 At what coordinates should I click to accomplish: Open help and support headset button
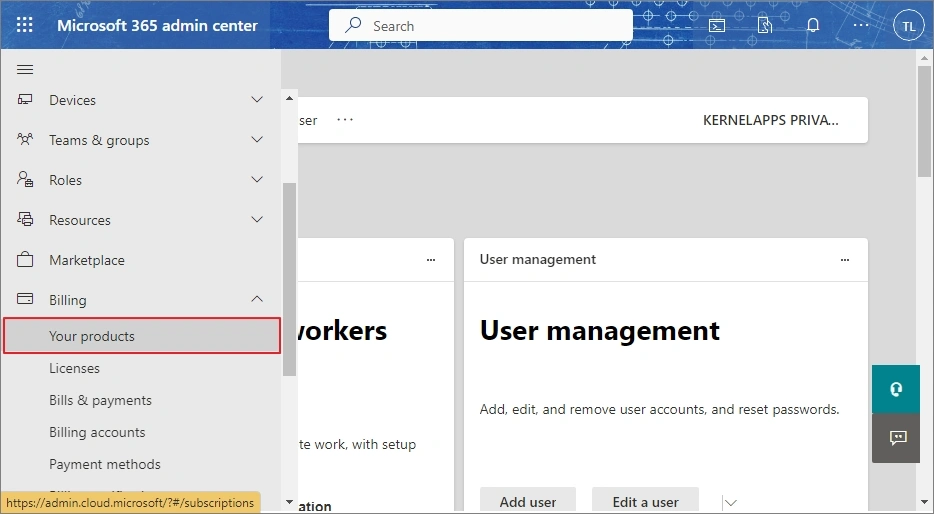[896, 389]
